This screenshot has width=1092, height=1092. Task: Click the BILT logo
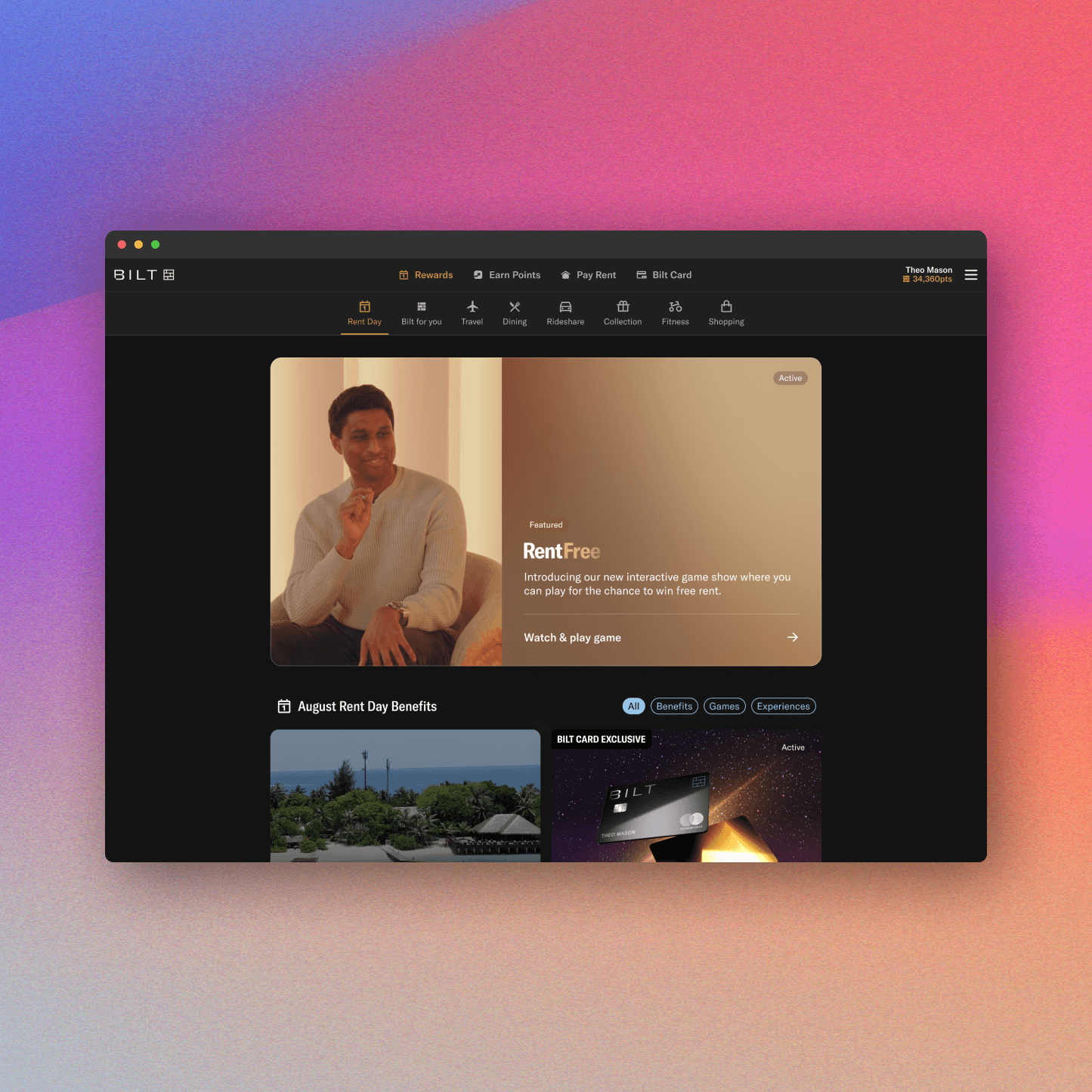tap(144, 275)
